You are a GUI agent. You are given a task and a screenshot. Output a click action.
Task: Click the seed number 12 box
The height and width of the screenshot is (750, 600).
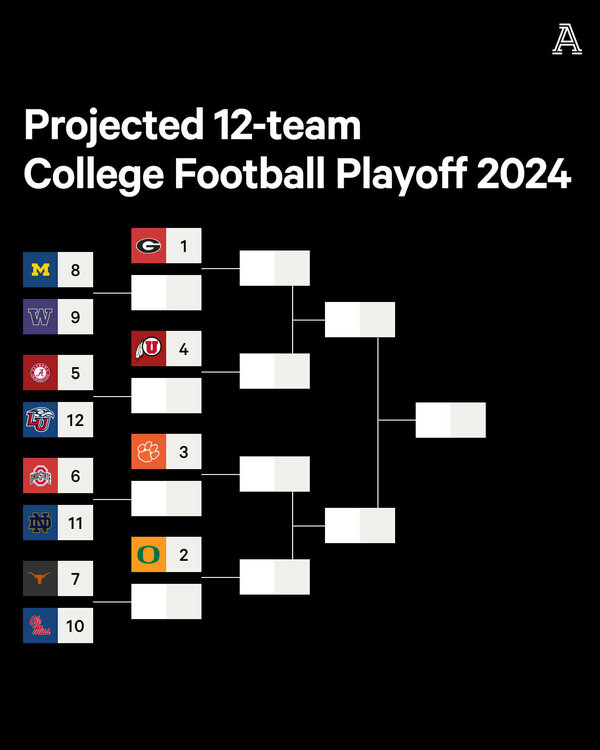pos(75,421)
